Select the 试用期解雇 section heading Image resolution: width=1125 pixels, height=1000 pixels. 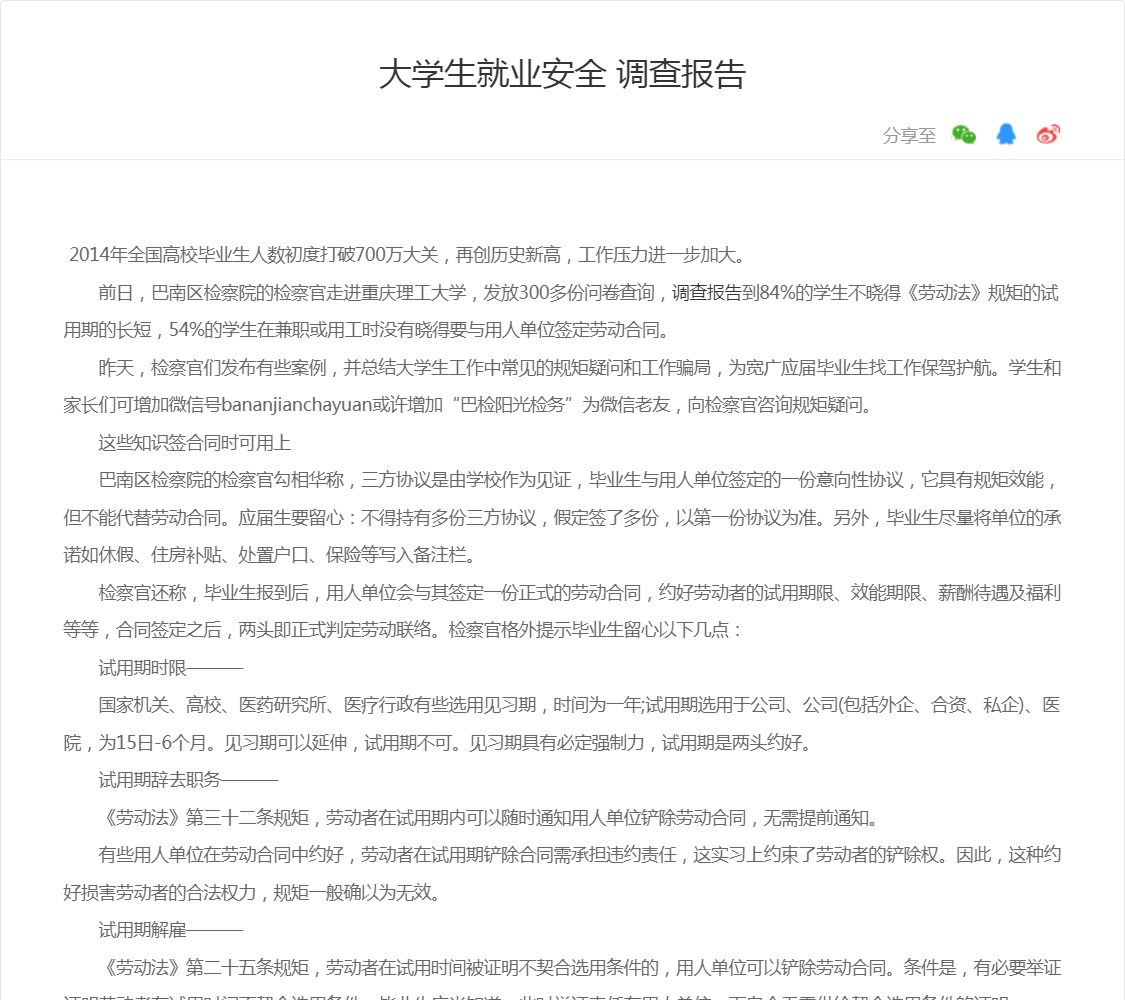click(x=142, y=931)
